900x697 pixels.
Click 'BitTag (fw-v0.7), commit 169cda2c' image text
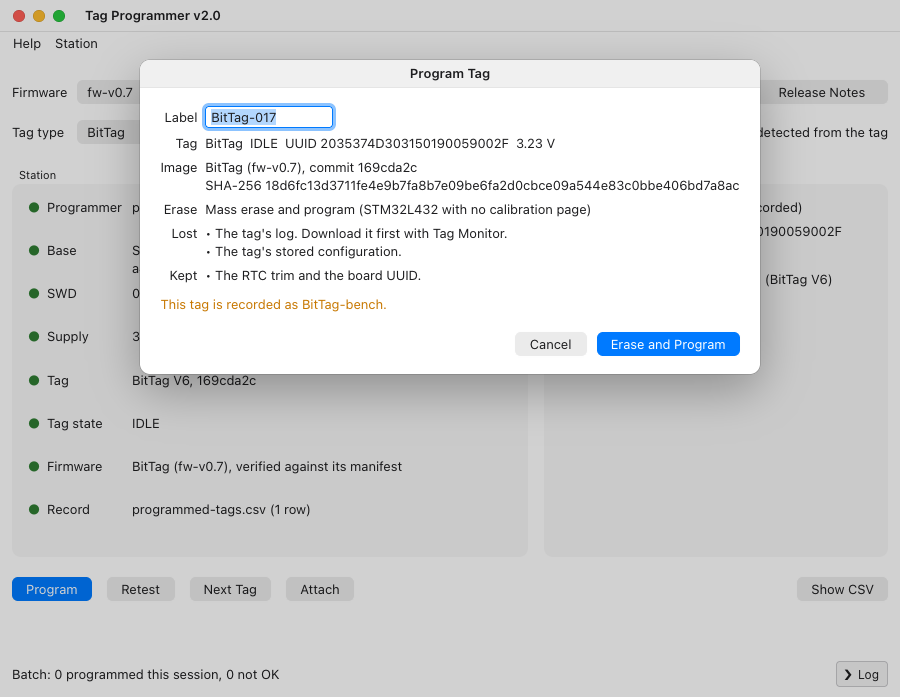pyautogui.click(x=311, y=168)
